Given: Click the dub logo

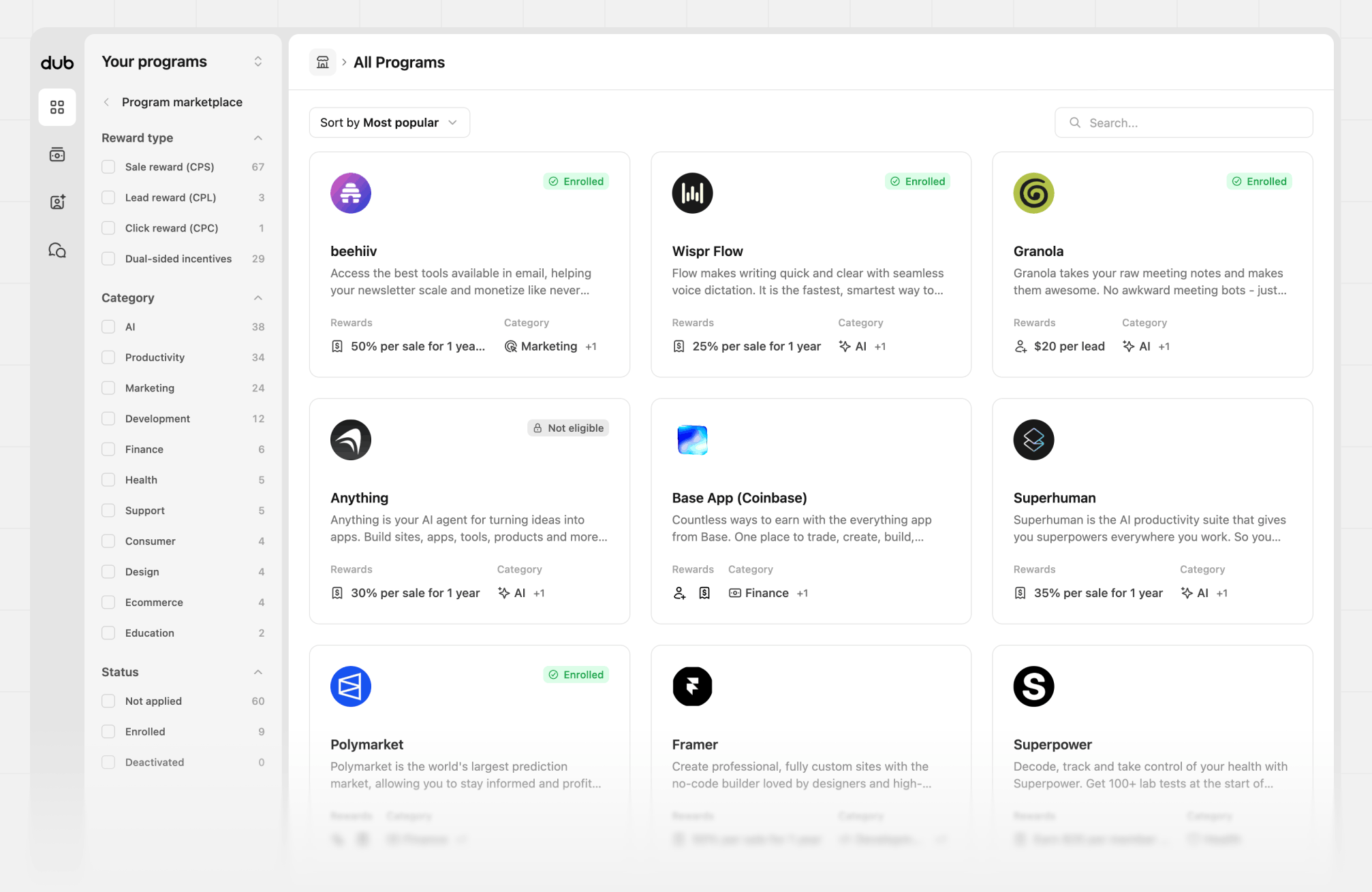Looking at the screenshot, I should [57, 63].
